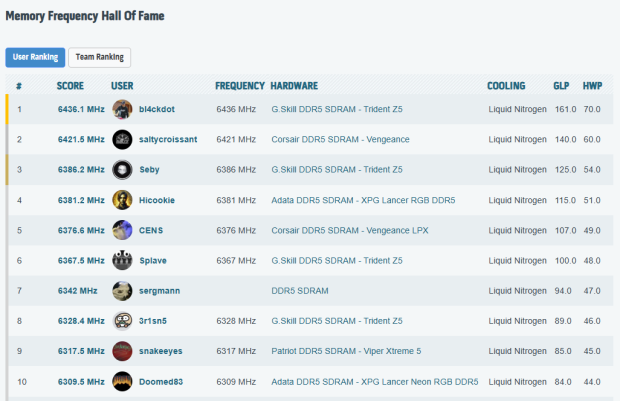Open Doomed83 username profile link

point(162,381)
